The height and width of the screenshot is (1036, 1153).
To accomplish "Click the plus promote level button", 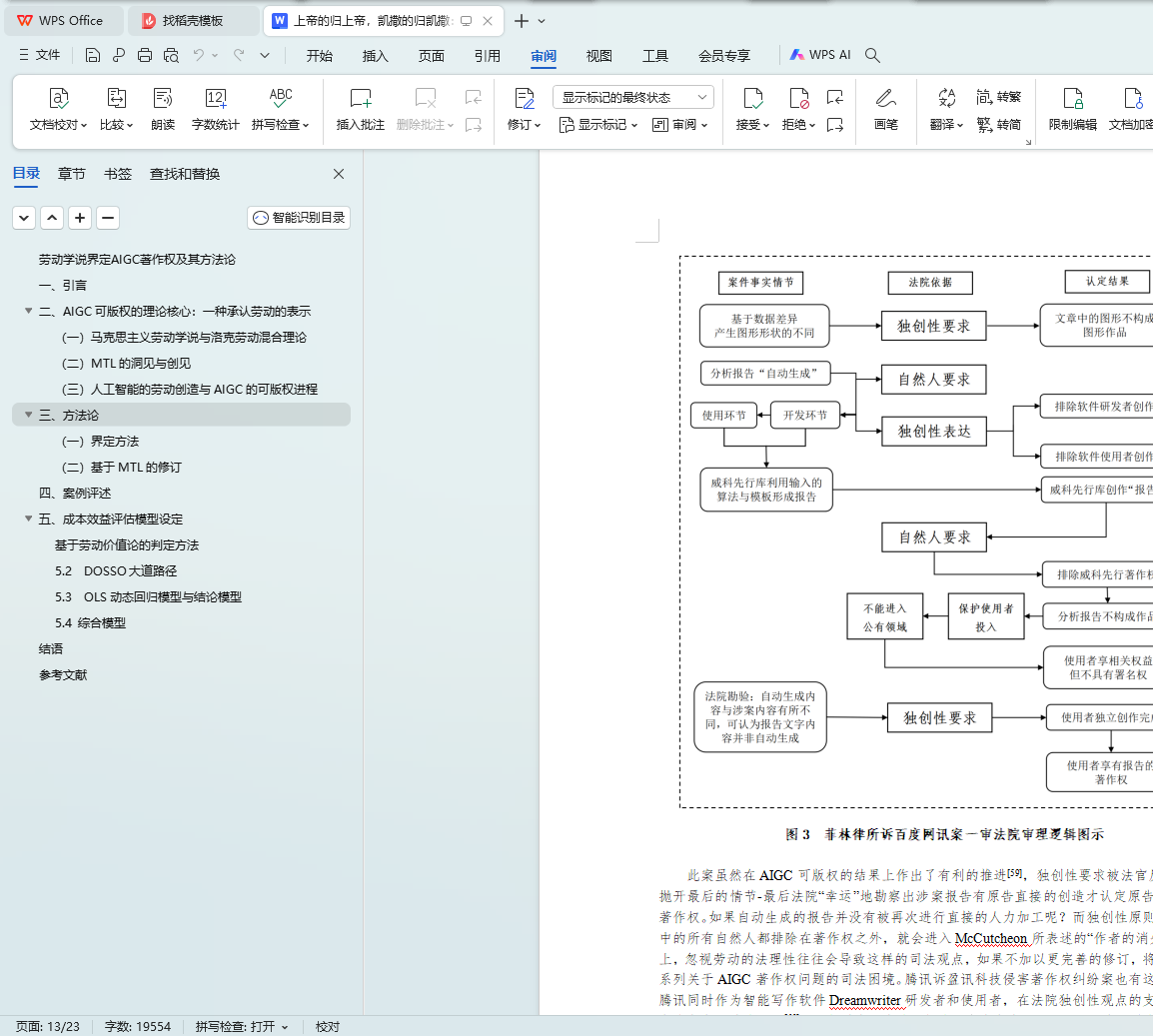I will pos(80,218).
